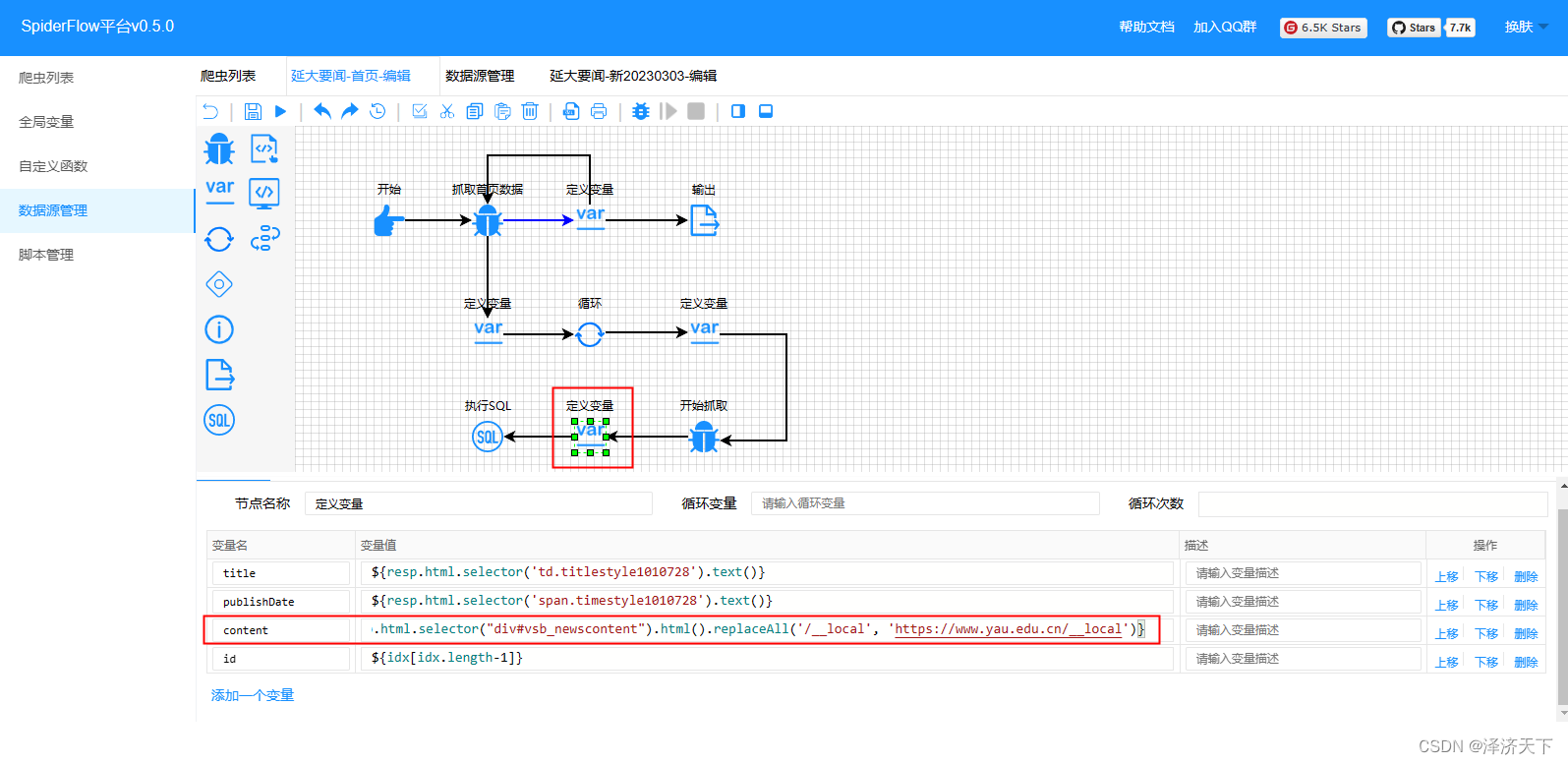The height and width of the screenshot is (764, 1568).
Task: Click the title variable value field
Action: tap(768, 572)
